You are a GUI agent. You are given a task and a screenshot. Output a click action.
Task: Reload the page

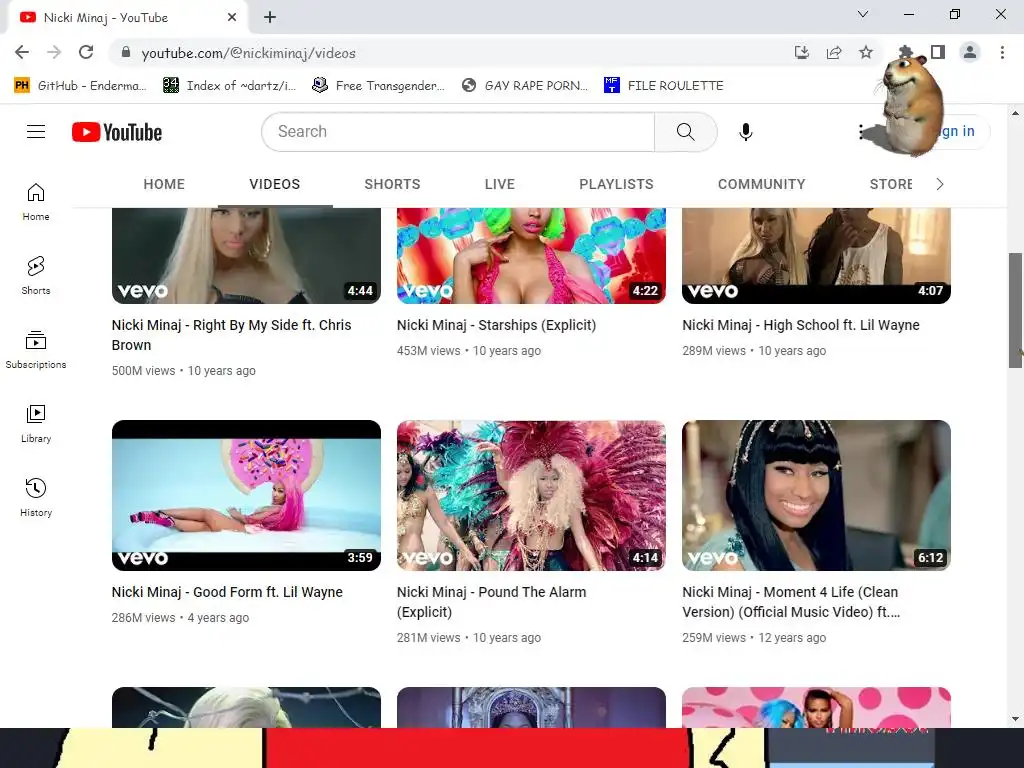coord(86,52)
